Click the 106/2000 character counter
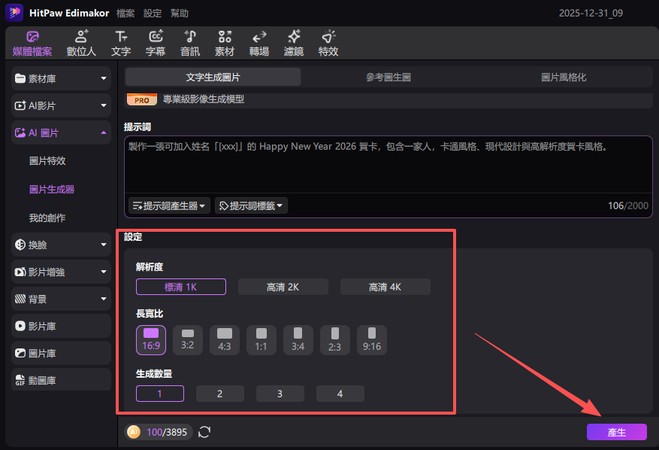The height and width of the screenshot is (450, 659). [x=628, y=206]
